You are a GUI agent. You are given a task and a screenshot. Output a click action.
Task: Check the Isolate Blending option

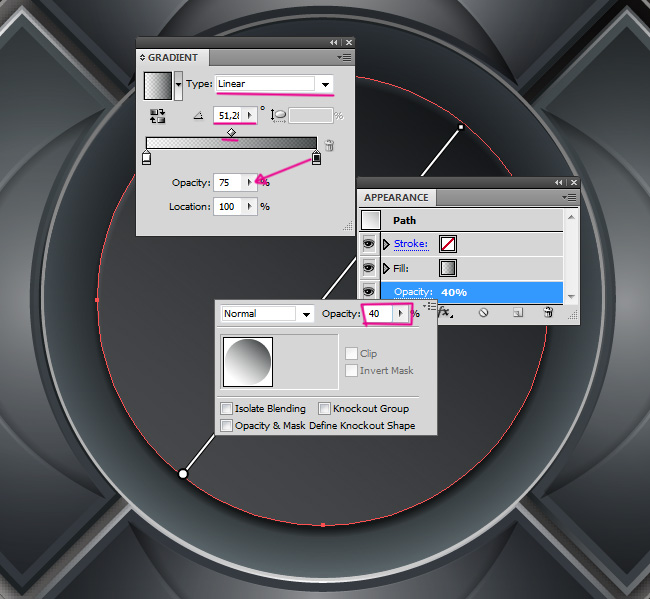(226, 408)
